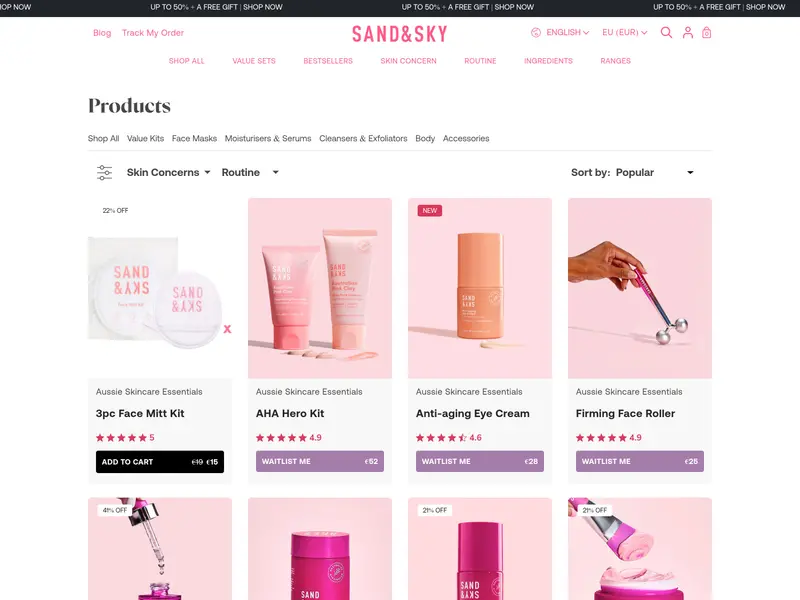Click the Sand & Sky logo
Viewport: 800px width, 600px height.
pyautogui.click(x=399, y=34)
